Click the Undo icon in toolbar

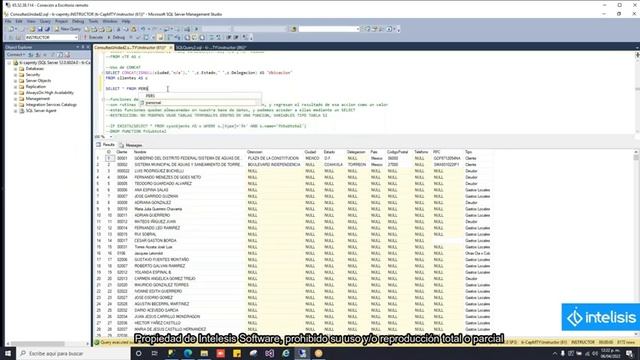[143, 29]
